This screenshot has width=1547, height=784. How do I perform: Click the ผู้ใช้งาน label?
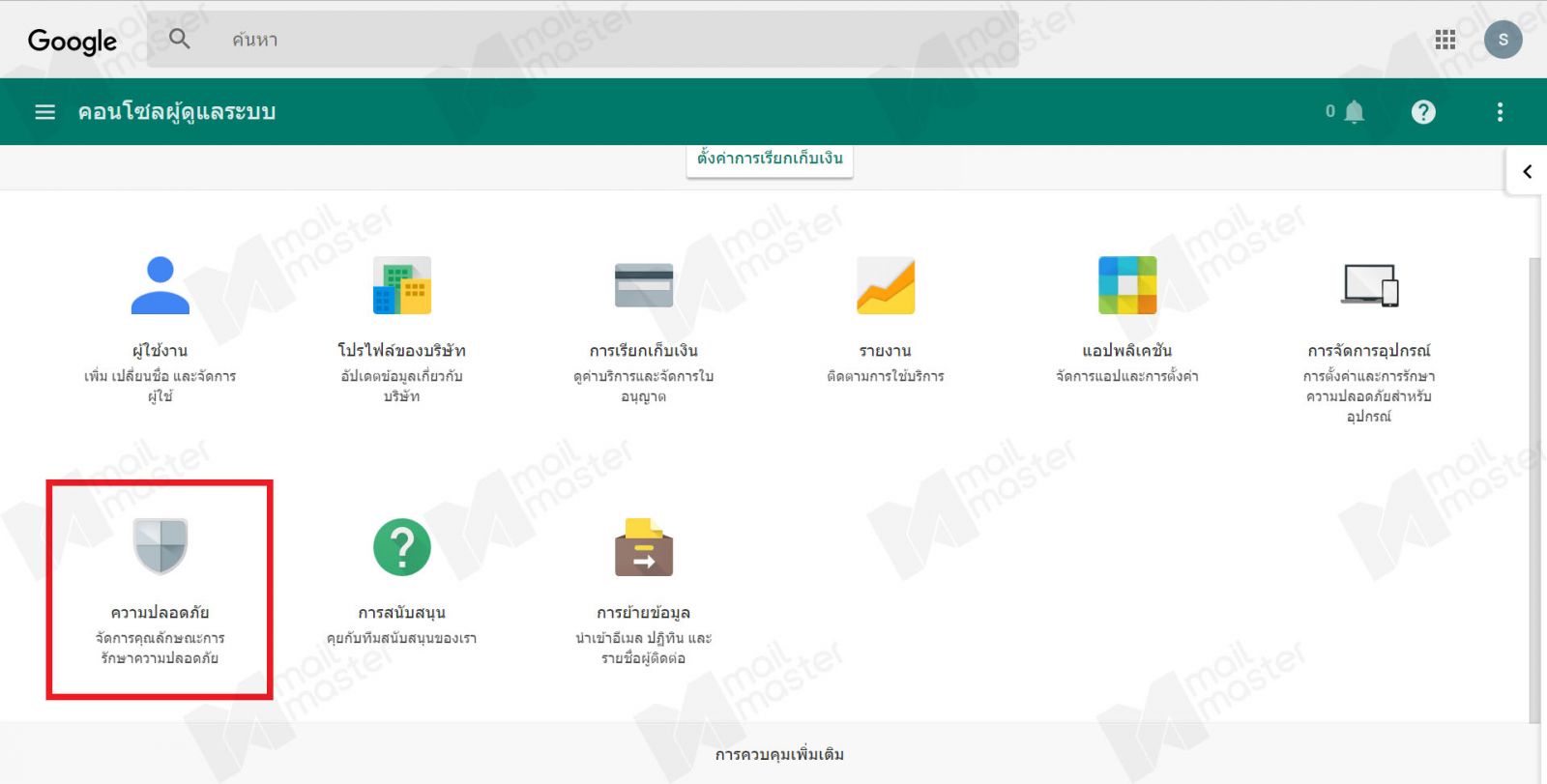[x=161, y=351]
